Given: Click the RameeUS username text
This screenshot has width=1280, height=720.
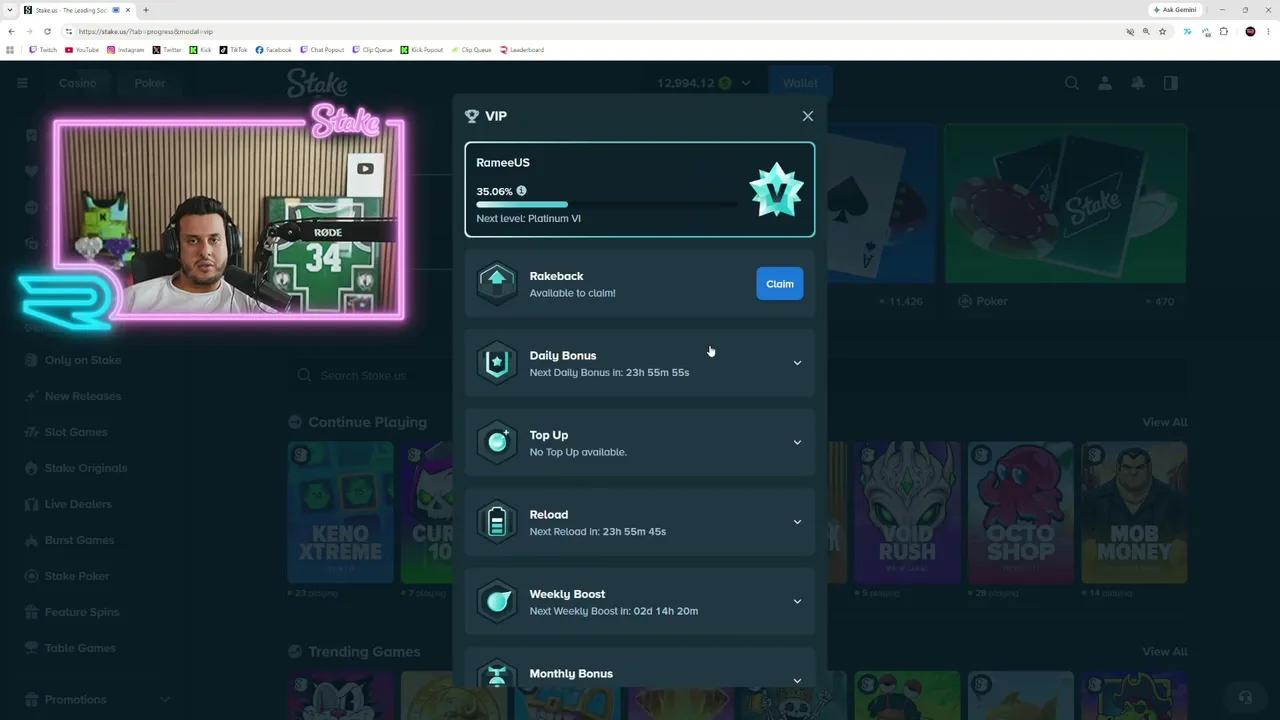Looking at the screenshot, I should [x=503, y=162].
